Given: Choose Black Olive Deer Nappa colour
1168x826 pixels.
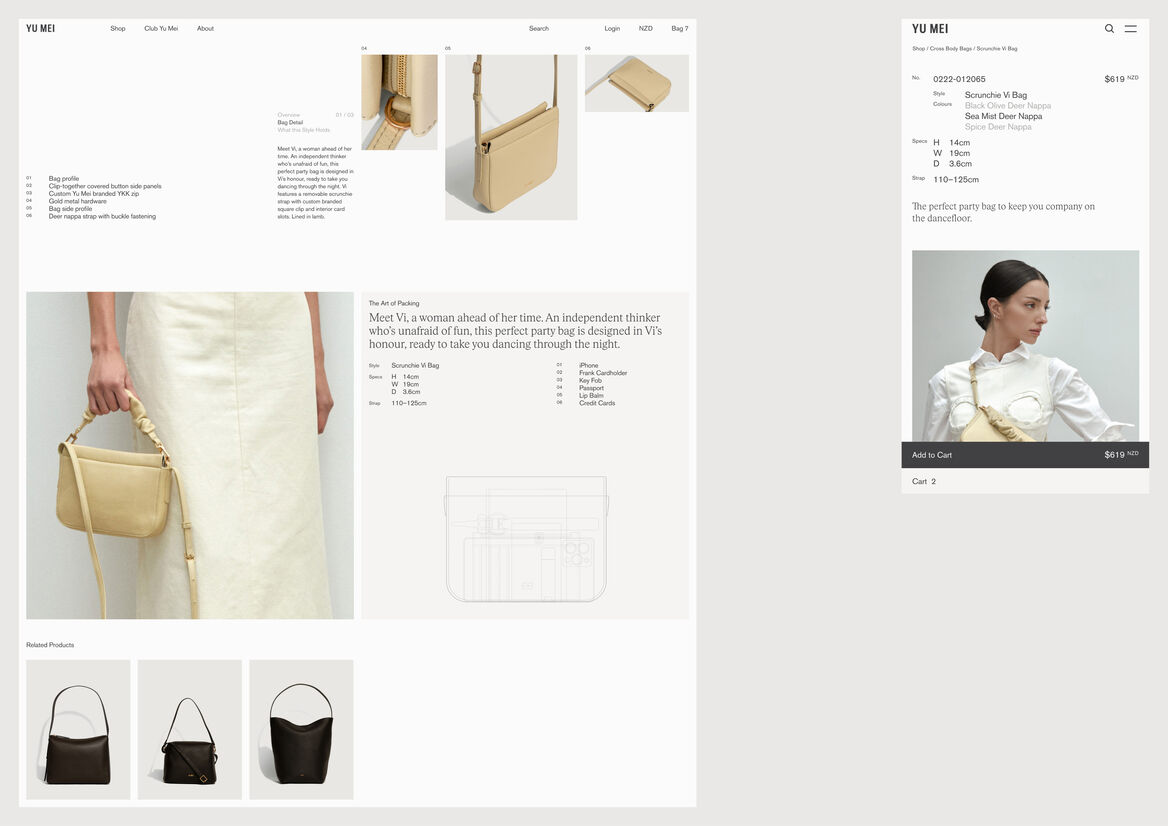Looking at the screenshot, I should pyautogui.click(x=1007, y=106).
